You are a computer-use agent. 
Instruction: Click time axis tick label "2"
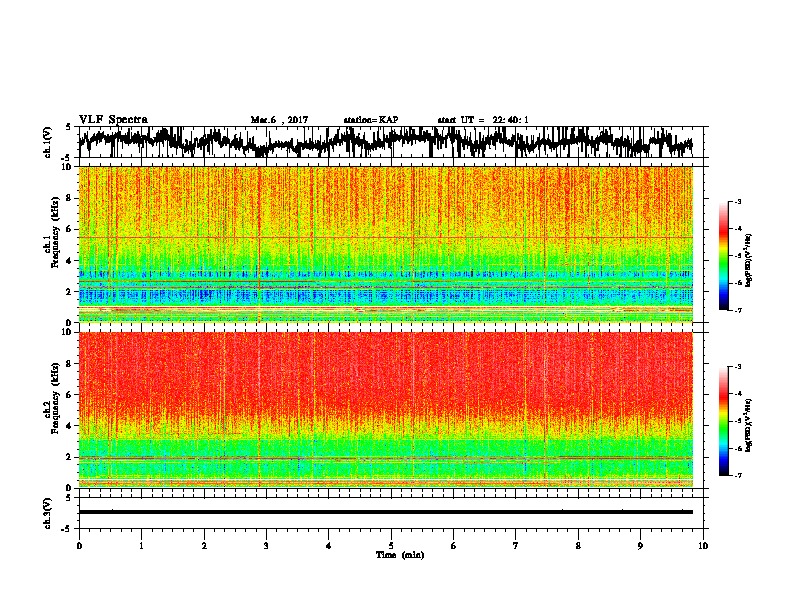pos(204,546)
